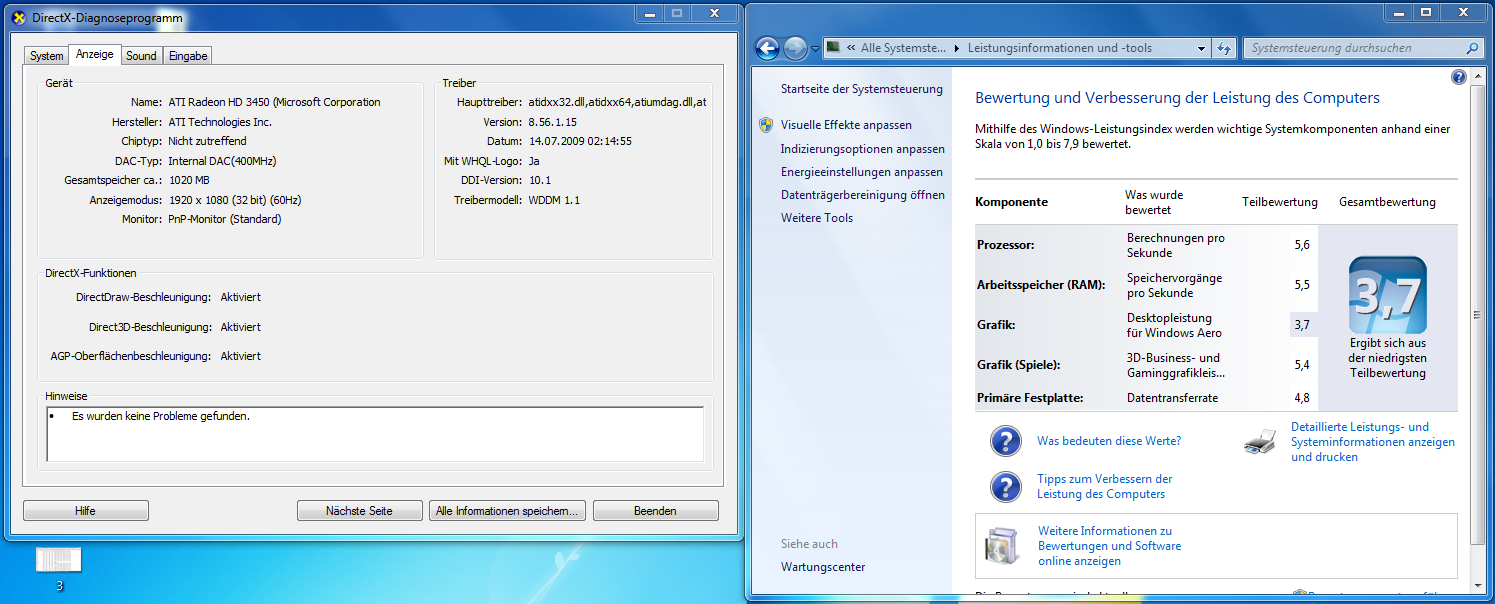Click the software box icon beside Weitere Informationen

(1001, 545)
